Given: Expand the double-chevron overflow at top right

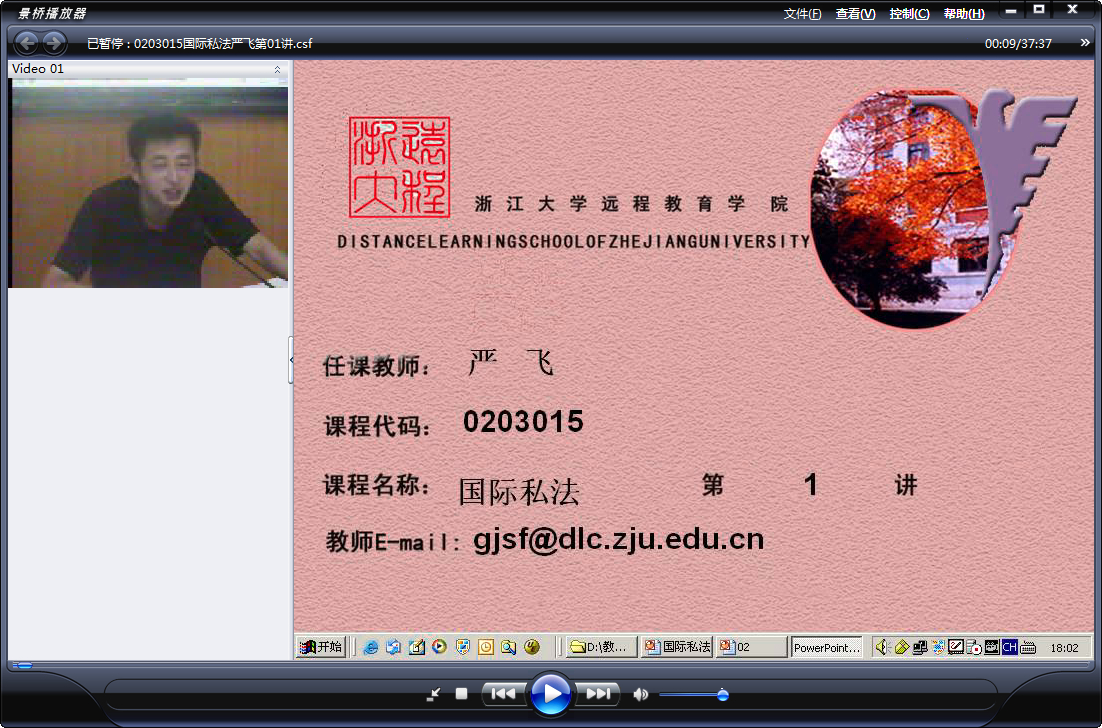Looking at the screenshot, I should click(x=1084, y=43).
